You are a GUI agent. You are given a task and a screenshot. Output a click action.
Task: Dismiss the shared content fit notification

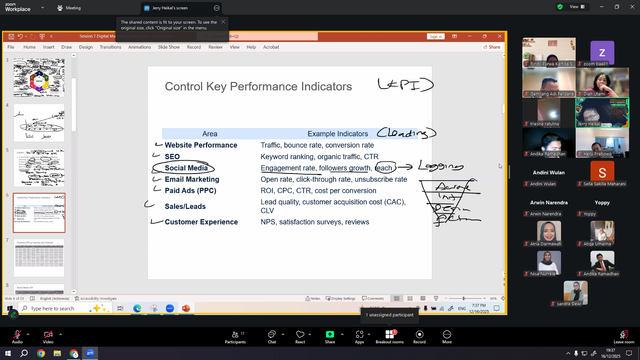(x=223, y=22)
